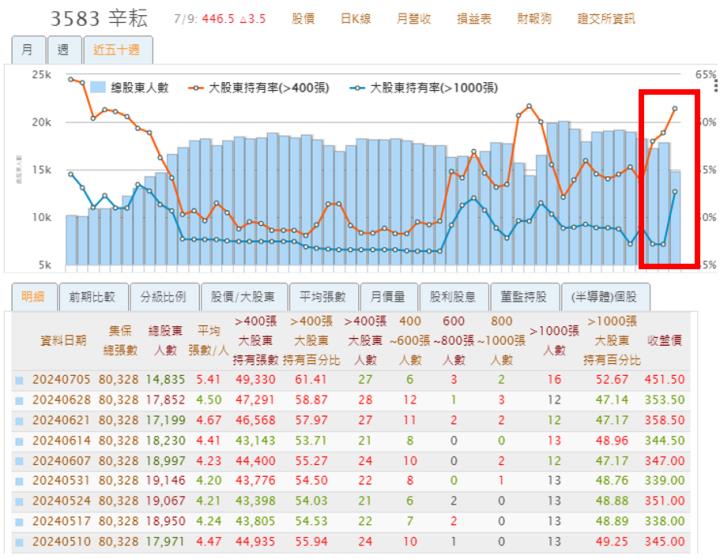Click date cell 20240517
Screen dimensions: 720x559
62,521
